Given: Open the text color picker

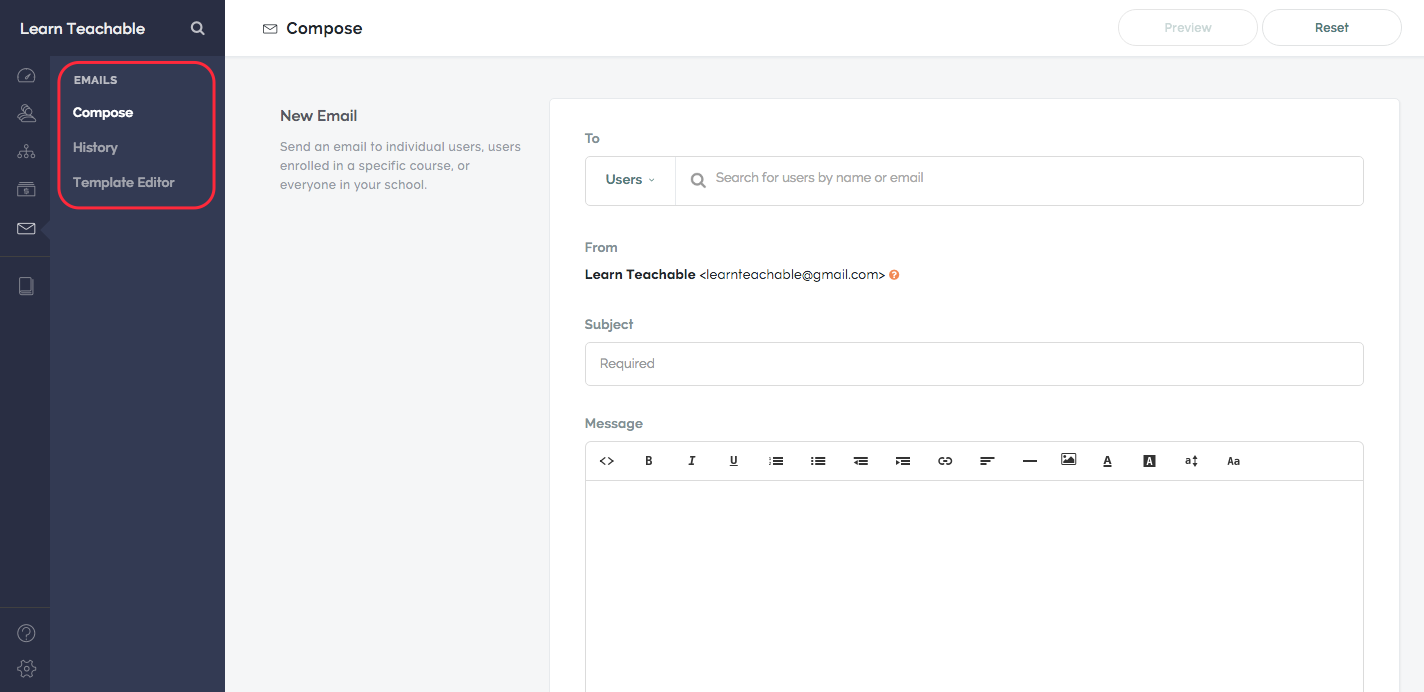Looking at the screenshot, I should pyautogui.click(x=1107, y=461).
